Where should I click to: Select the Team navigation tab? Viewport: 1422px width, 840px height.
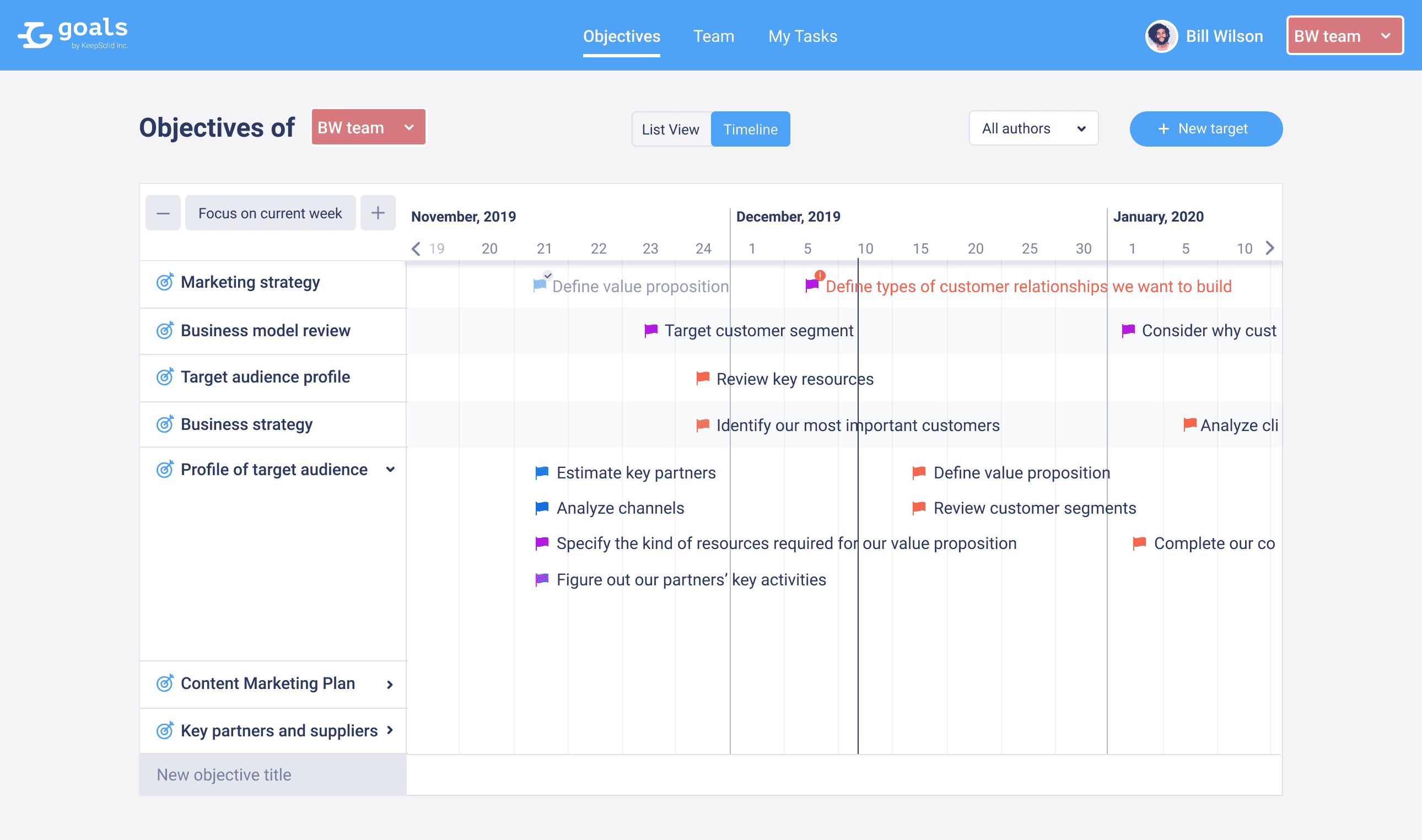click(x=714, y=35)
